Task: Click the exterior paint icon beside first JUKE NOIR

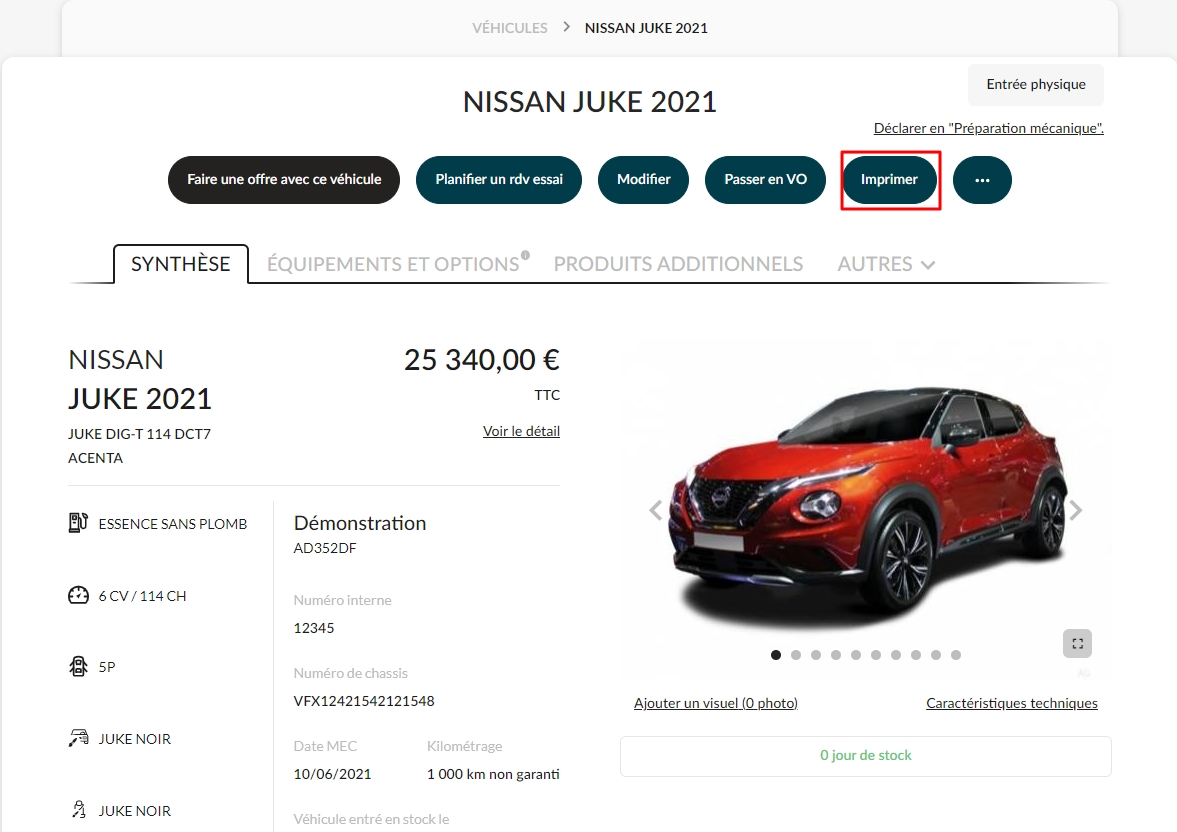Action: coord(78,738)
